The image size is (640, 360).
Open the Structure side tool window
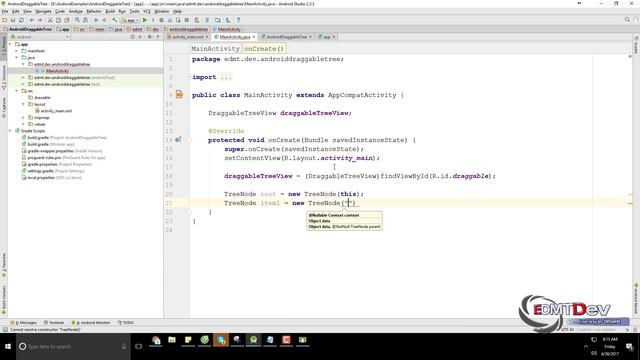4,78
